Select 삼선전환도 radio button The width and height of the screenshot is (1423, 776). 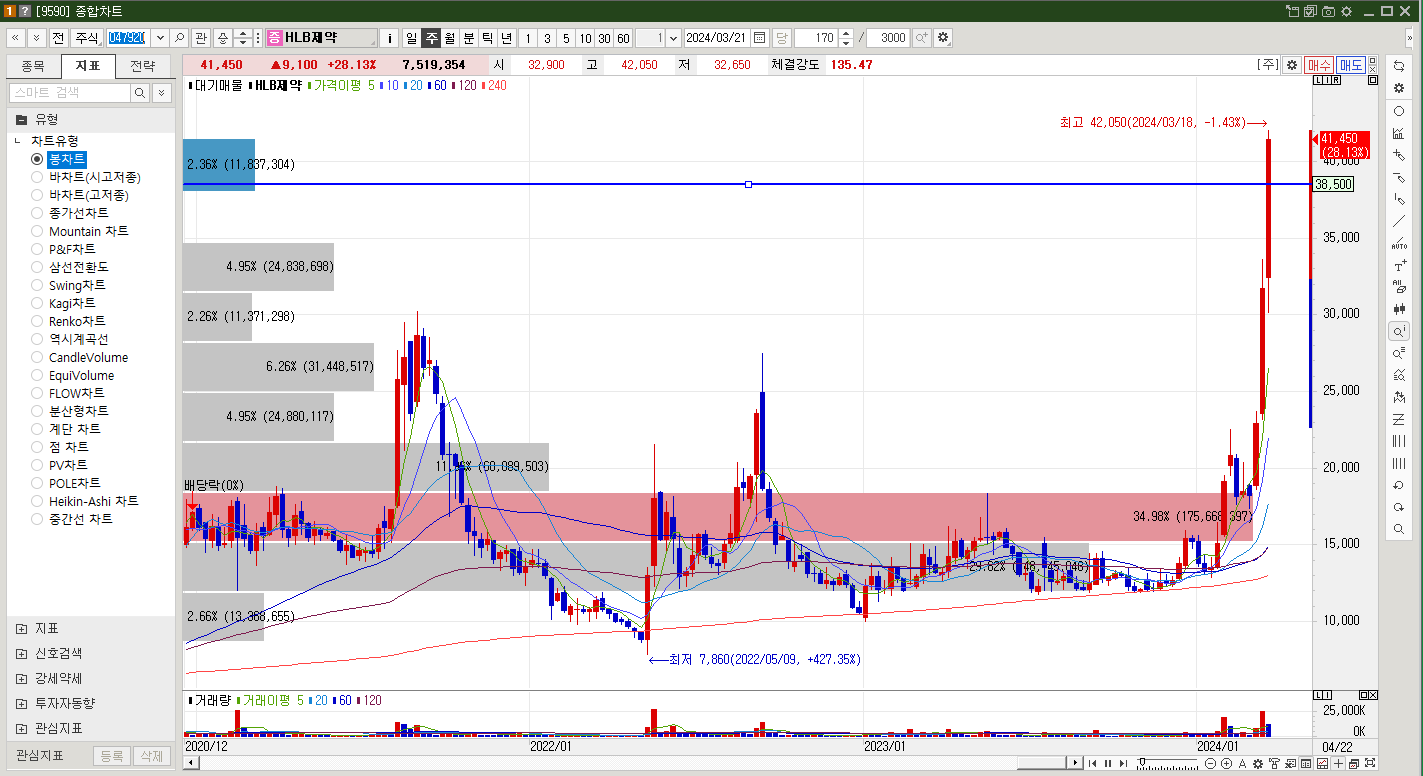point(38,267)
